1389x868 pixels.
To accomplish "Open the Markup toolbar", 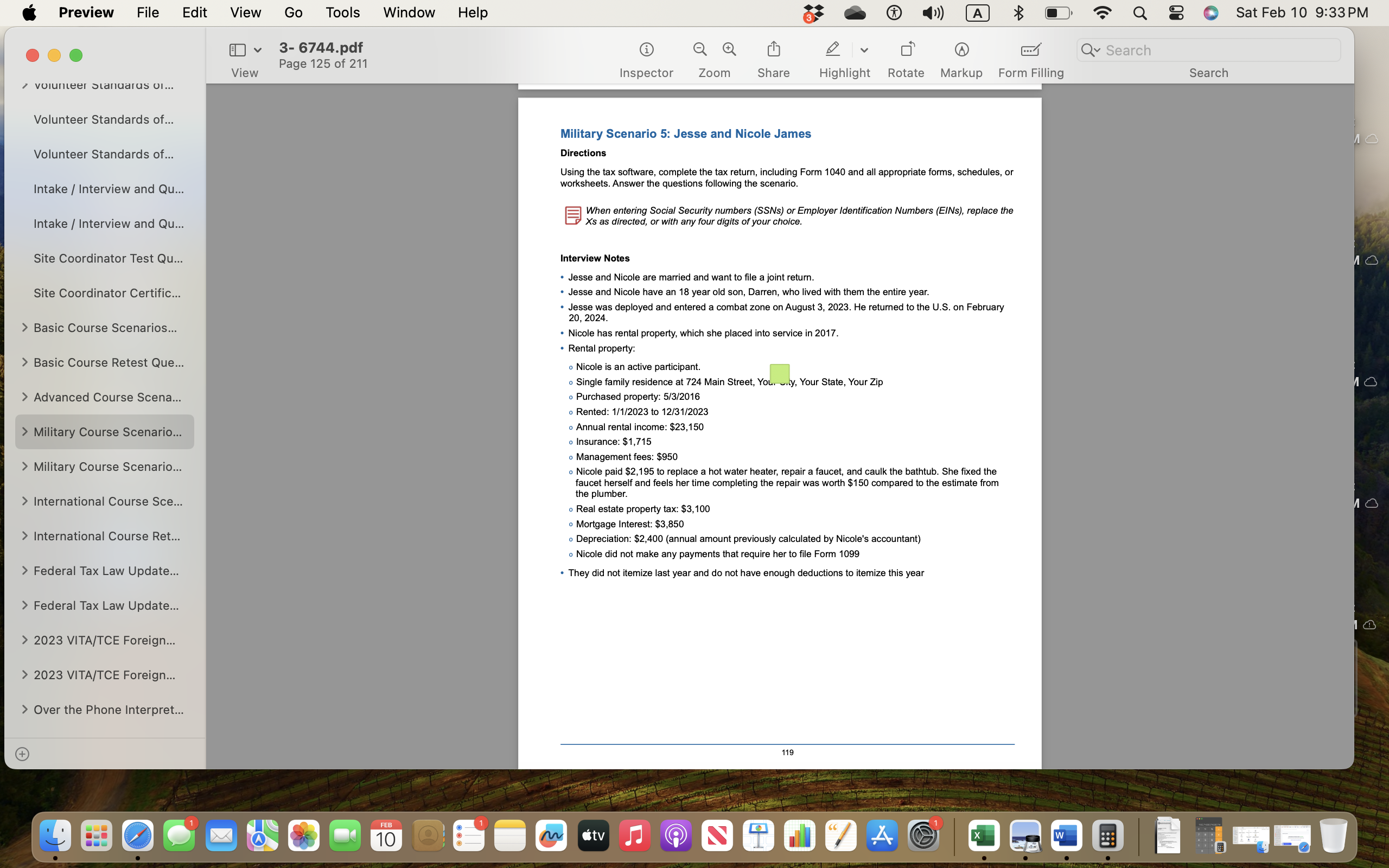I will pos(961,49).
